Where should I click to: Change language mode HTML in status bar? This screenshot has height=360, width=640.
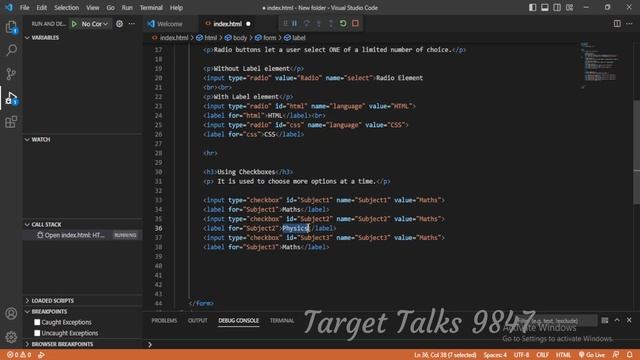(x=563, y=355)
